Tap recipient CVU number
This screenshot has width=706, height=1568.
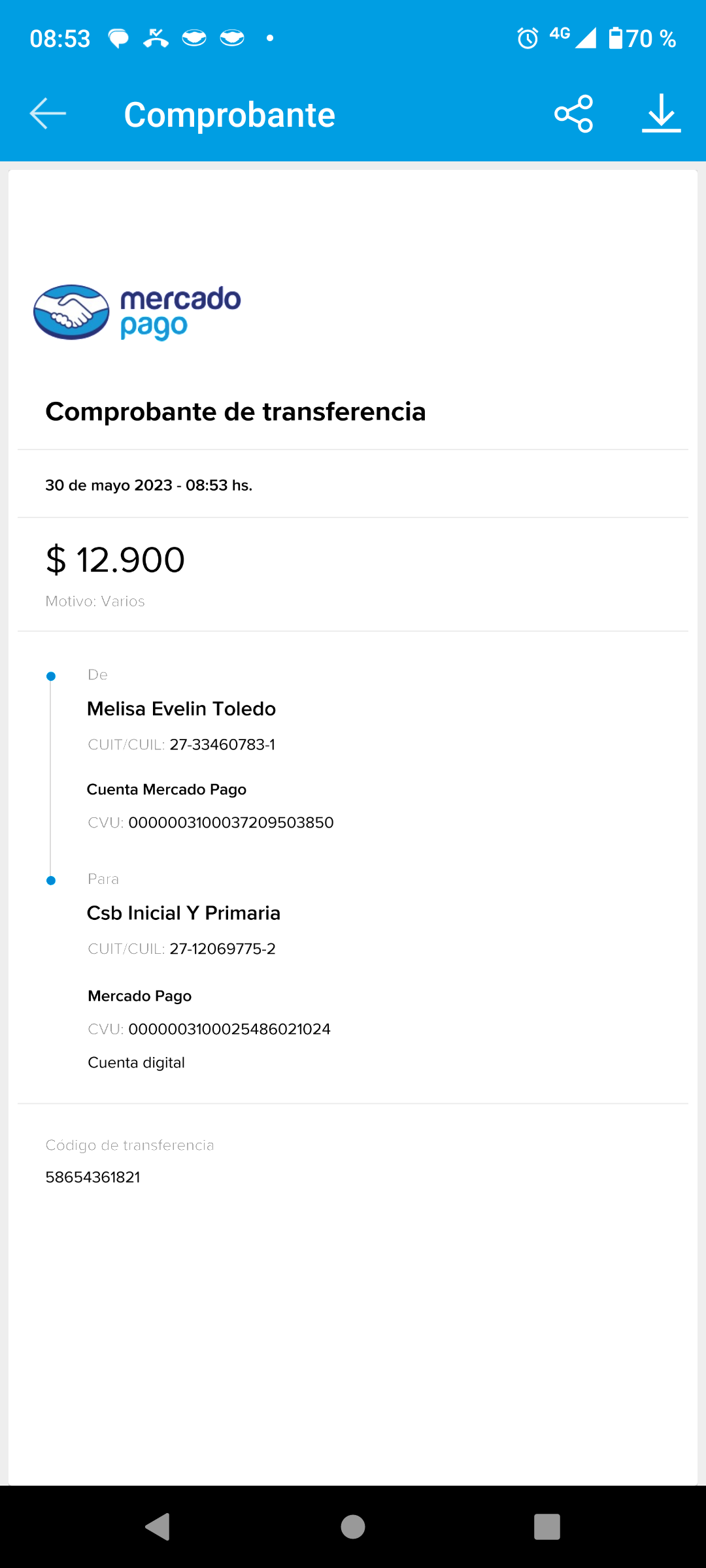(229, 1029)
